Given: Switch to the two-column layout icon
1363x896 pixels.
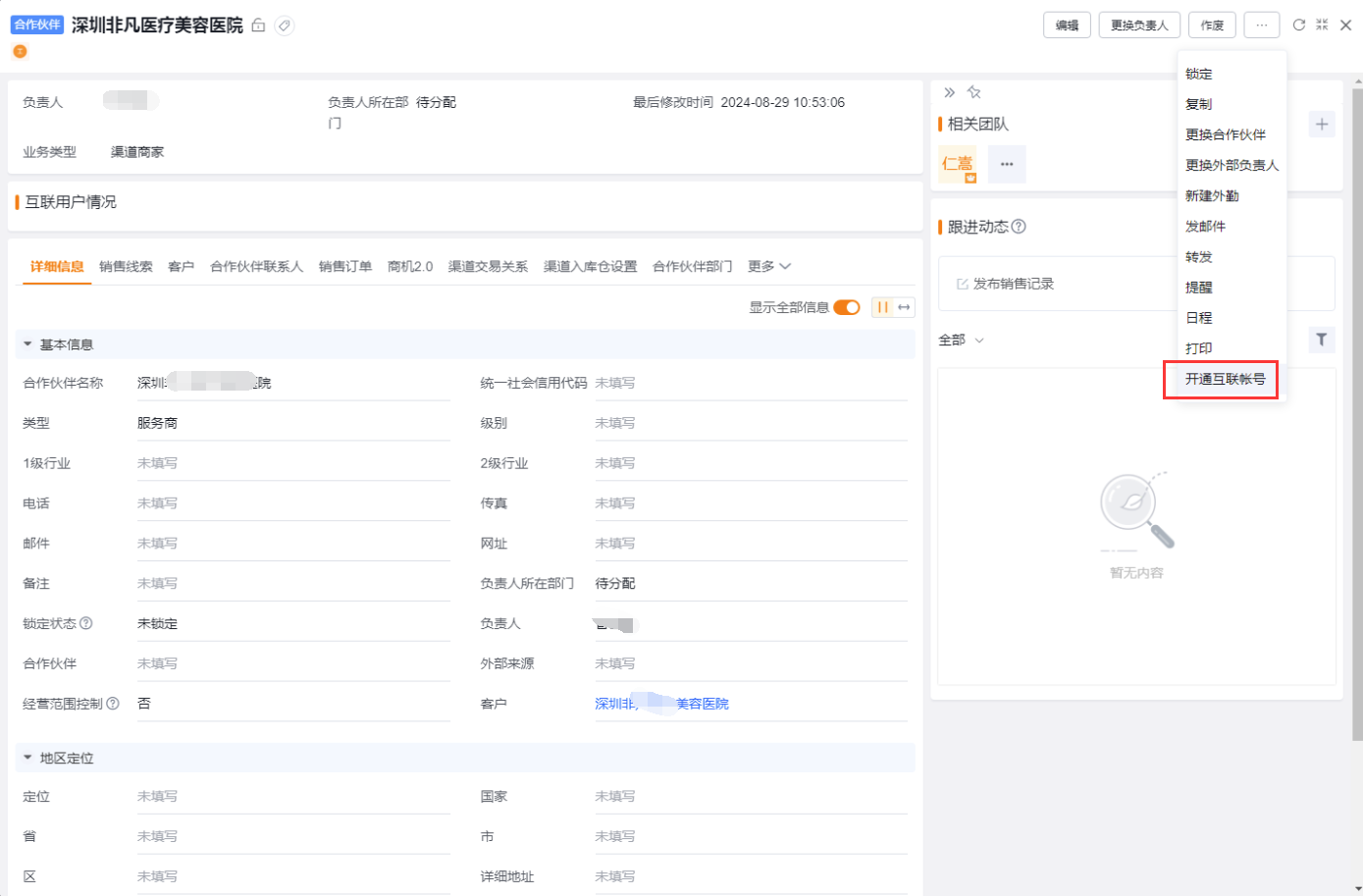Looking at the screenshot, I should [882, 307].
